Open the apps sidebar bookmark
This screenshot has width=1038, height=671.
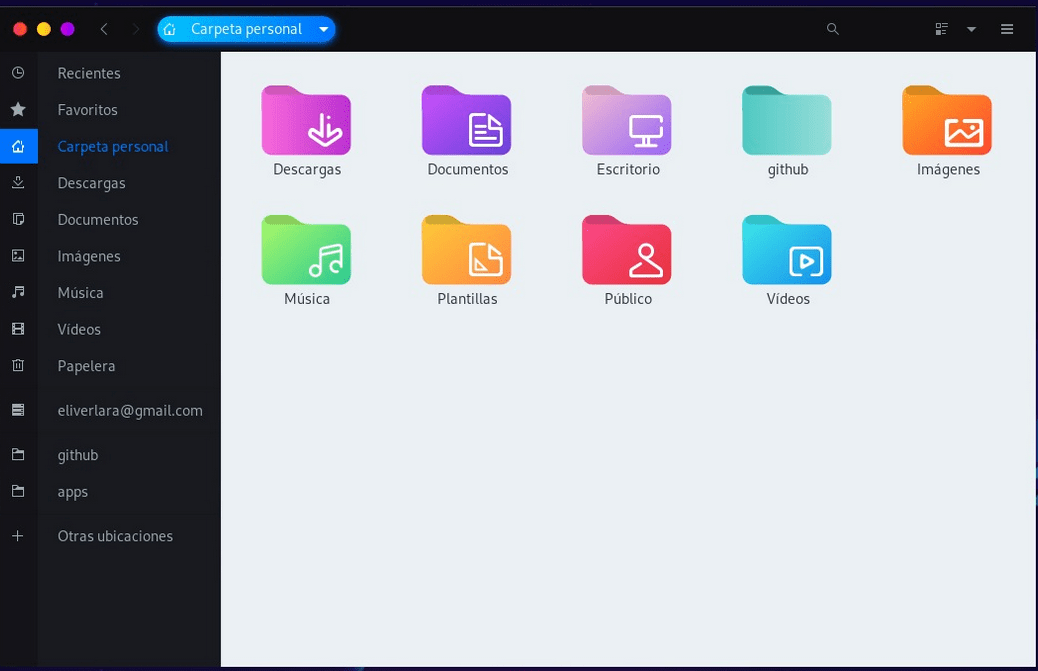(x=72, y=492)
